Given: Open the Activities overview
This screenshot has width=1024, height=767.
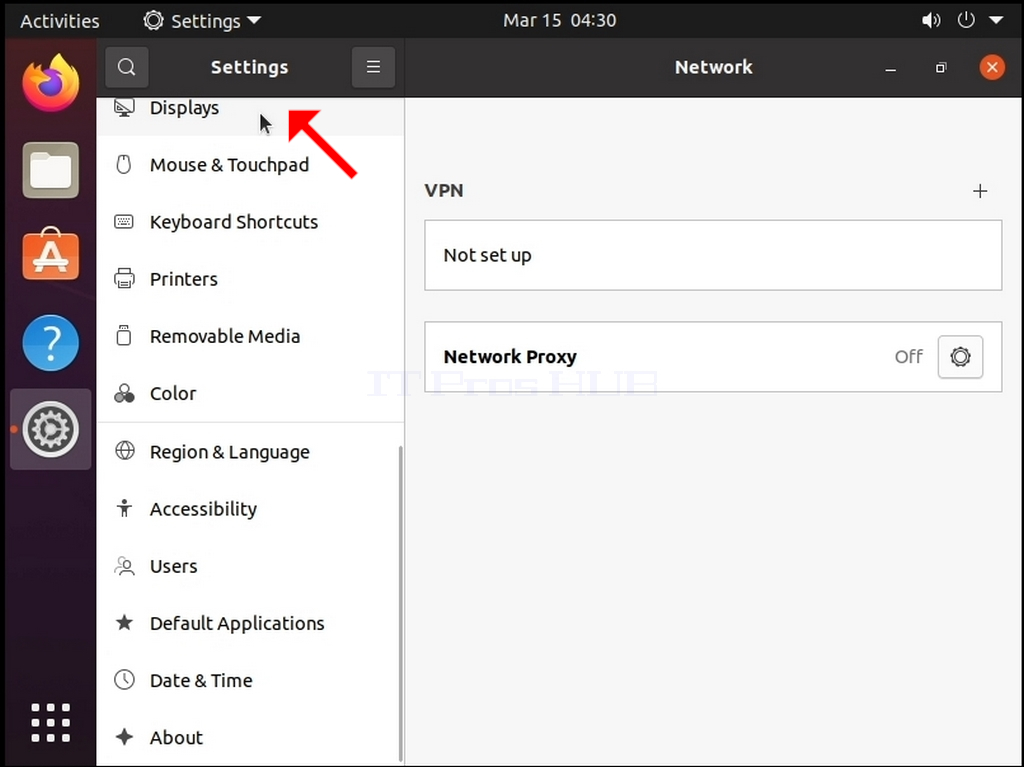Looking at the screenshot, I should pos(59,21).
